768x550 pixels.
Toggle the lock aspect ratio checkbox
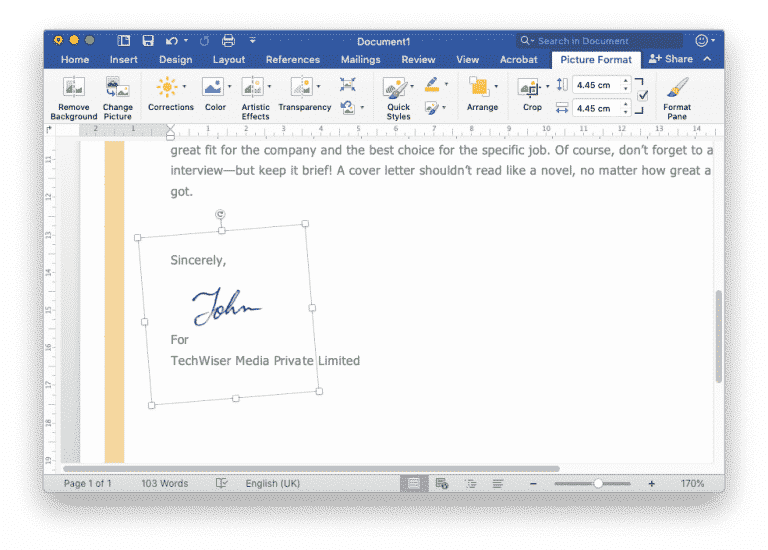click(643, 96)
